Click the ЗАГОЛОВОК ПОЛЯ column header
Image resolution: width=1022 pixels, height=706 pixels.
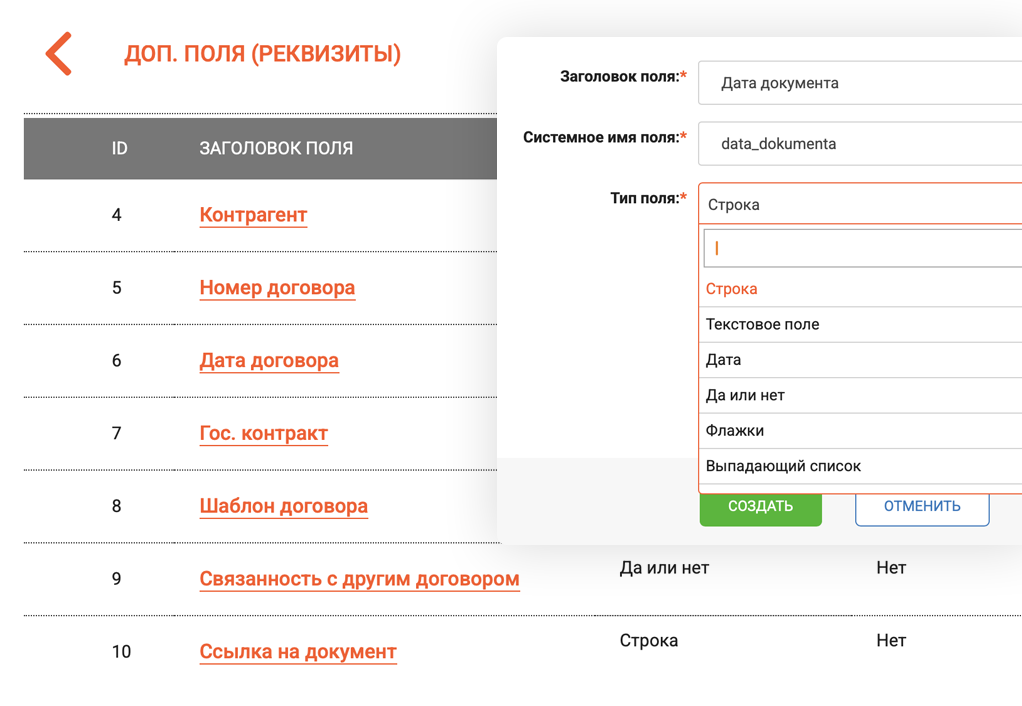coord(276,148)
